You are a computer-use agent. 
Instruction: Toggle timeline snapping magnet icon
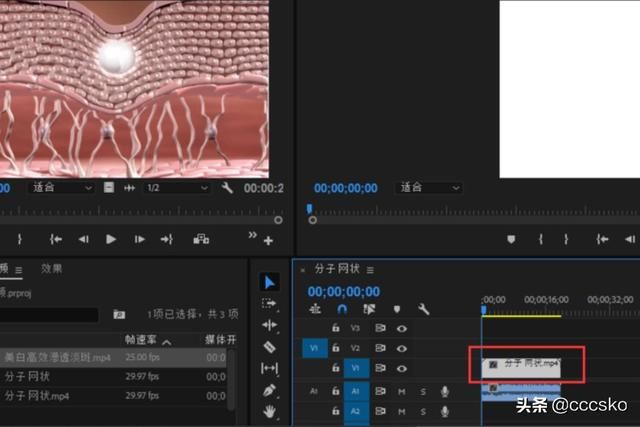pyautogui.click(x=342, y=310)
